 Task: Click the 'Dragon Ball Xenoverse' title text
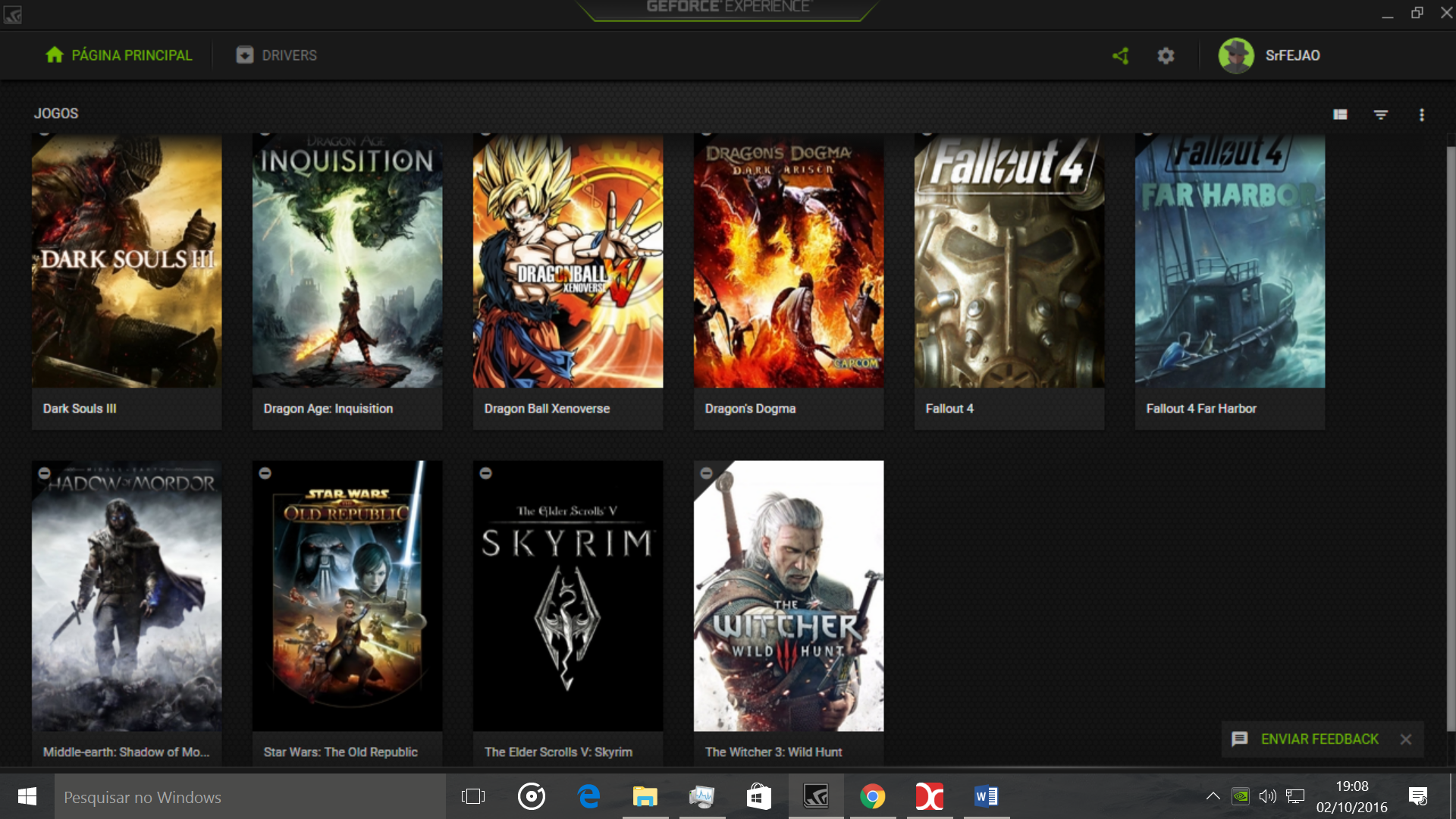[x=547, y=409]
